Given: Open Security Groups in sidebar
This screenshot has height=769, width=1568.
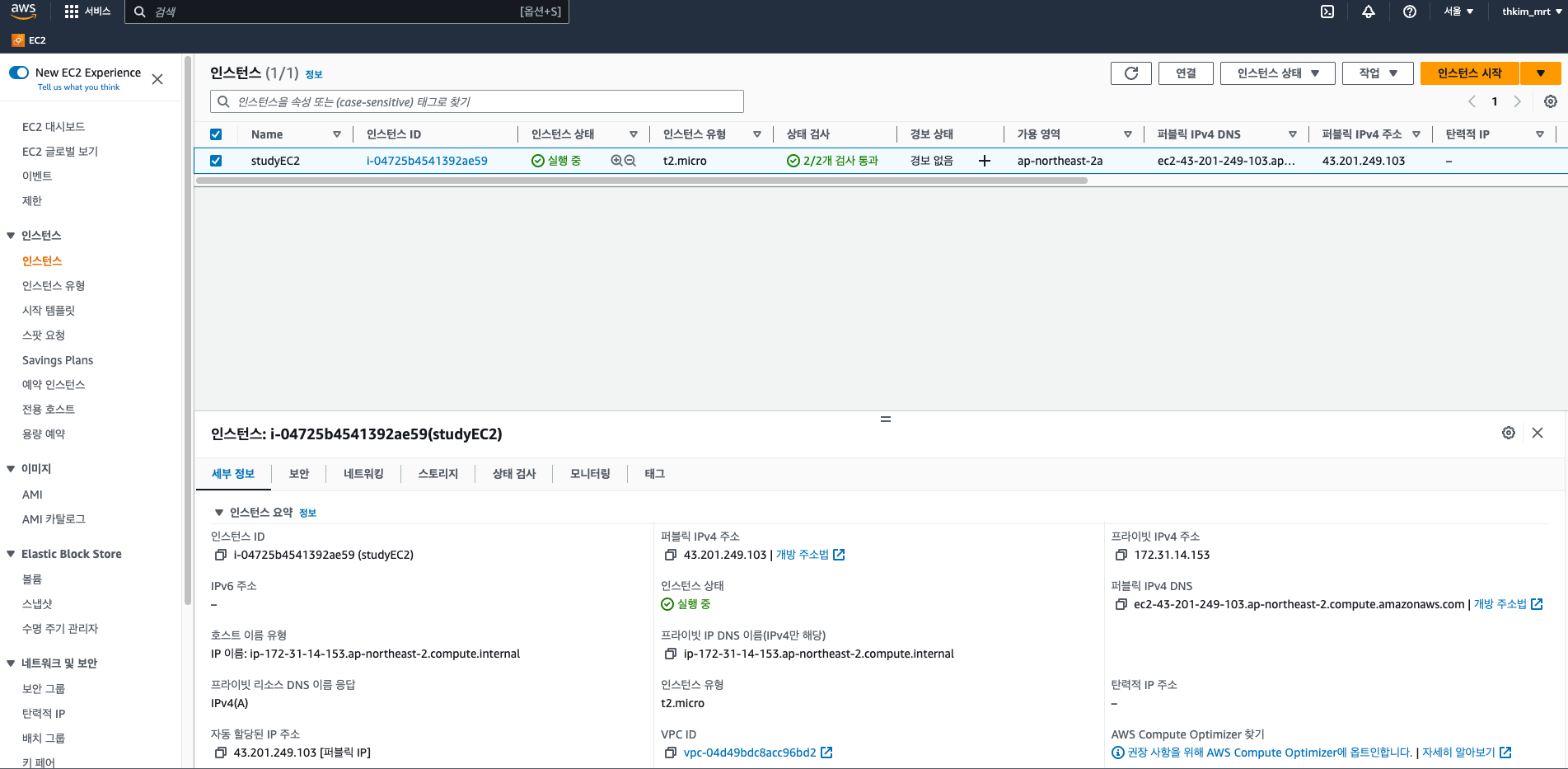Looking at the screenshot, I should [44, 689].
